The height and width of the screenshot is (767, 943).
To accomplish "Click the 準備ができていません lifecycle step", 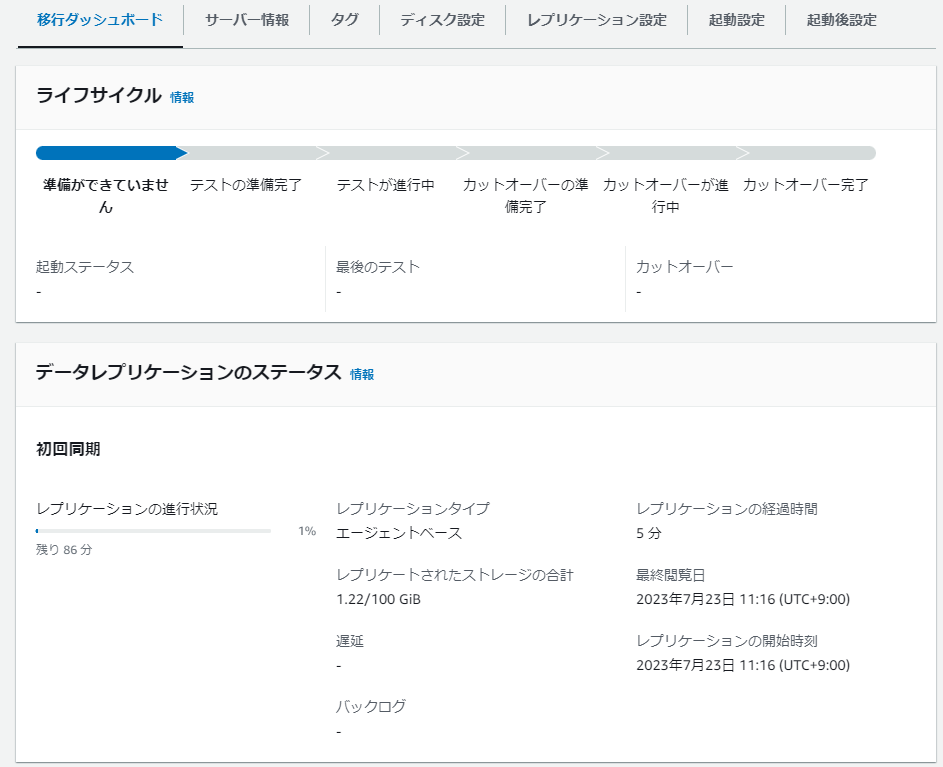I will pyautogui.click(x=106, y=196).
